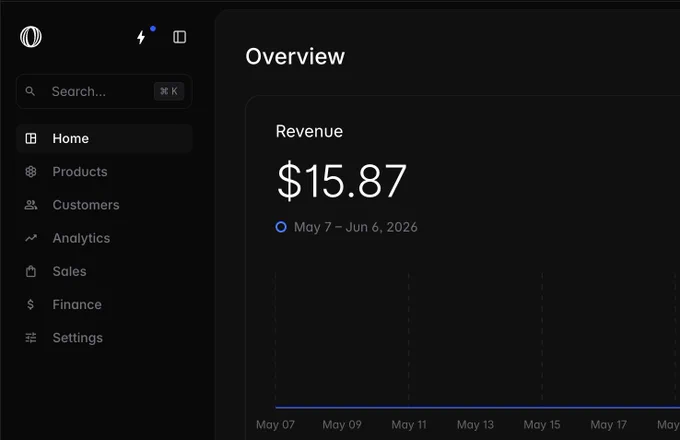Click the blue circle legend marker
The width and height of the screenshot is (680, 440).
281,227
